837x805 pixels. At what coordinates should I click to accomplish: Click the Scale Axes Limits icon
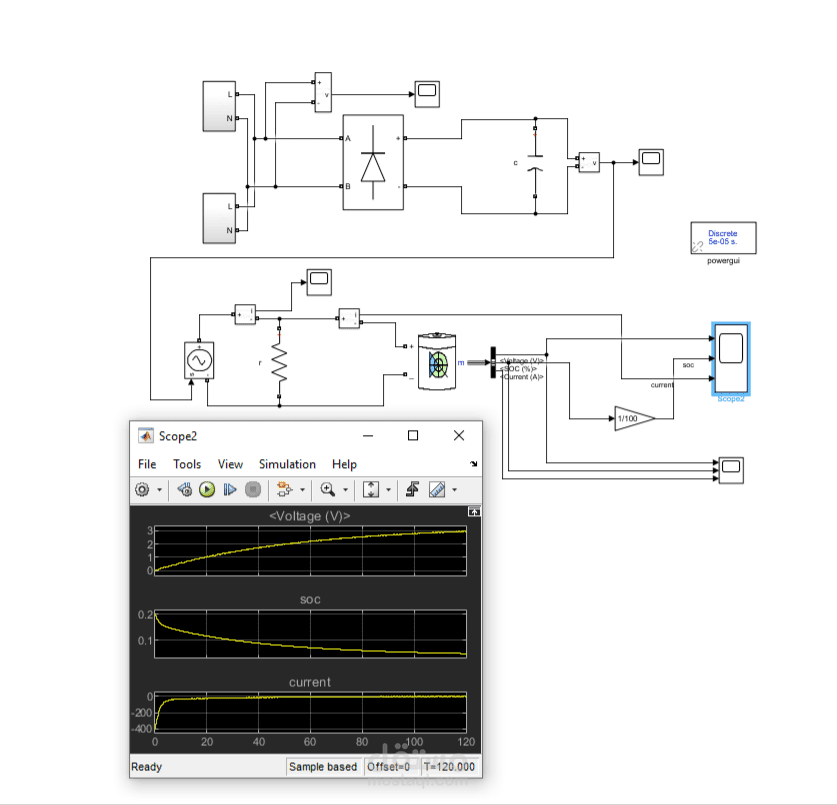coord(370,490)
